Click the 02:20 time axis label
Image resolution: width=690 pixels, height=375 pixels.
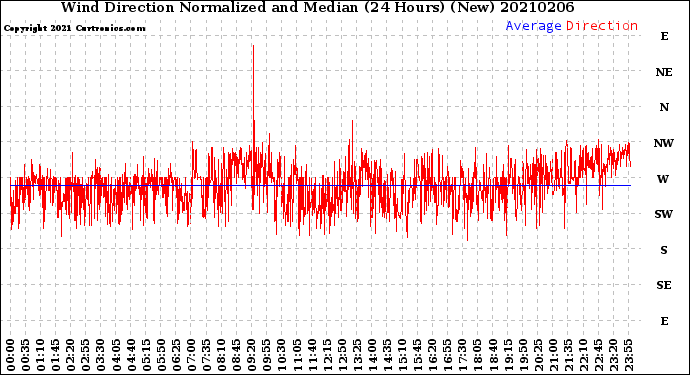[71, 355]
